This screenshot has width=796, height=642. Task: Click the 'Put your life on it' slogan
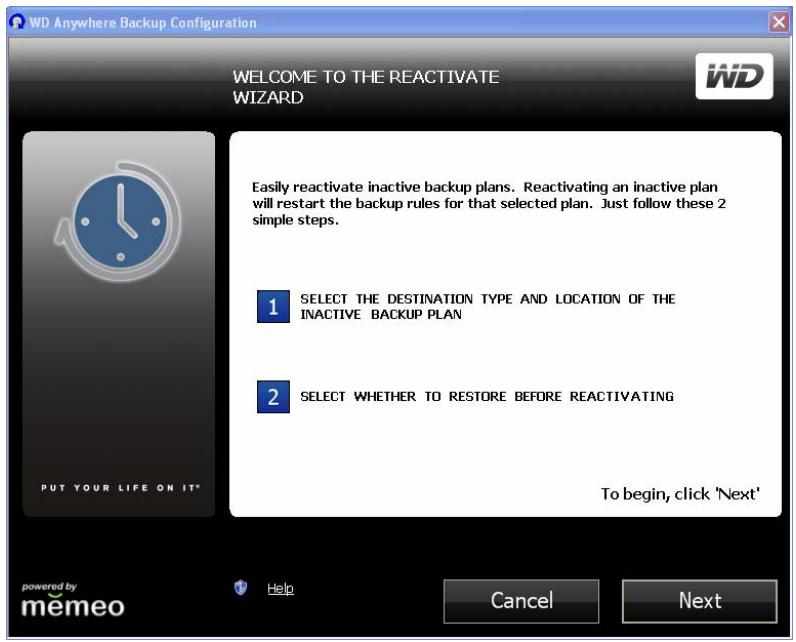[120, 488]
